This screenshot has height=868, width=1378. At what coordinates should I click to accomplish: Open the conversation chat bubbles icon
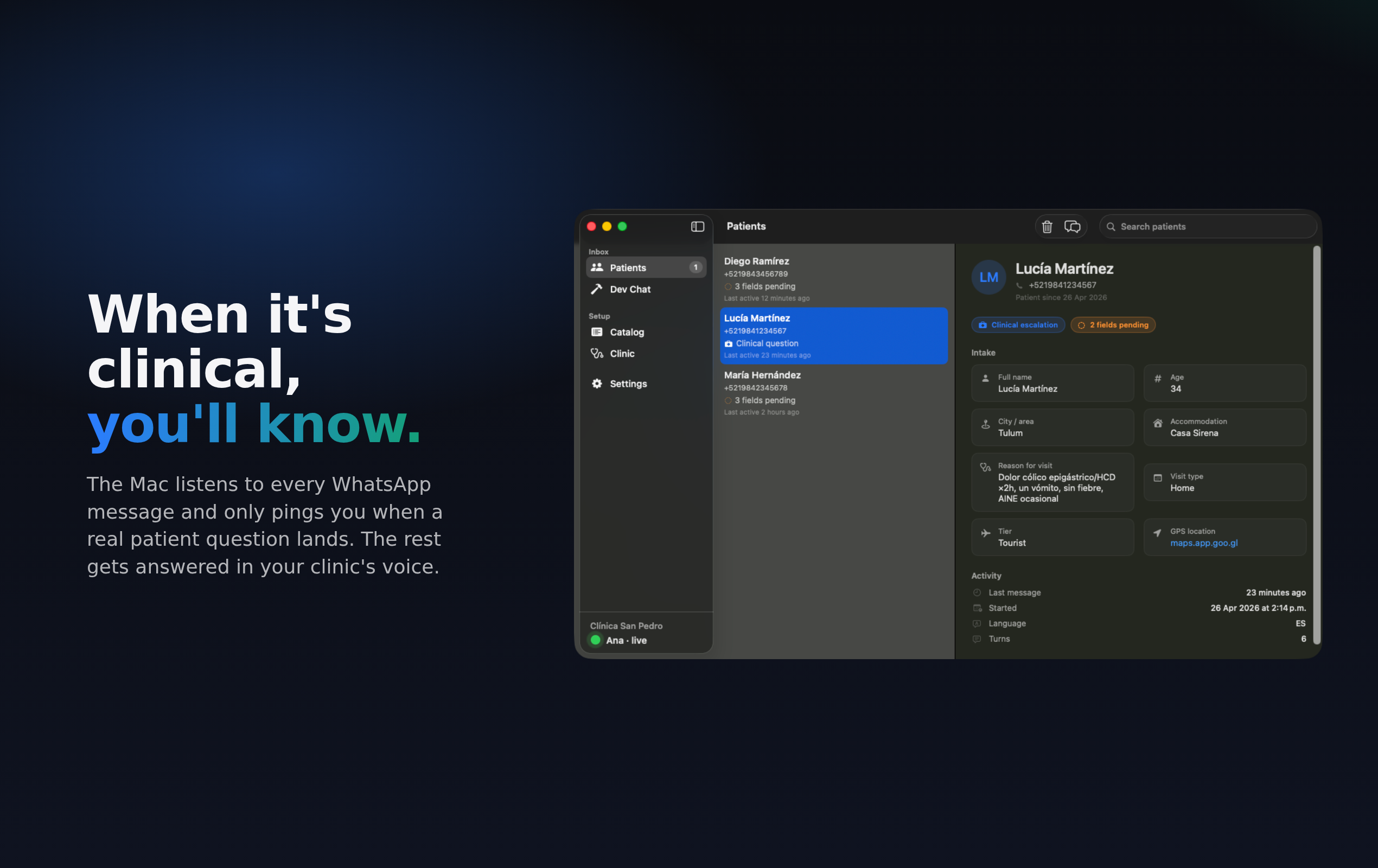[1072, 227]
